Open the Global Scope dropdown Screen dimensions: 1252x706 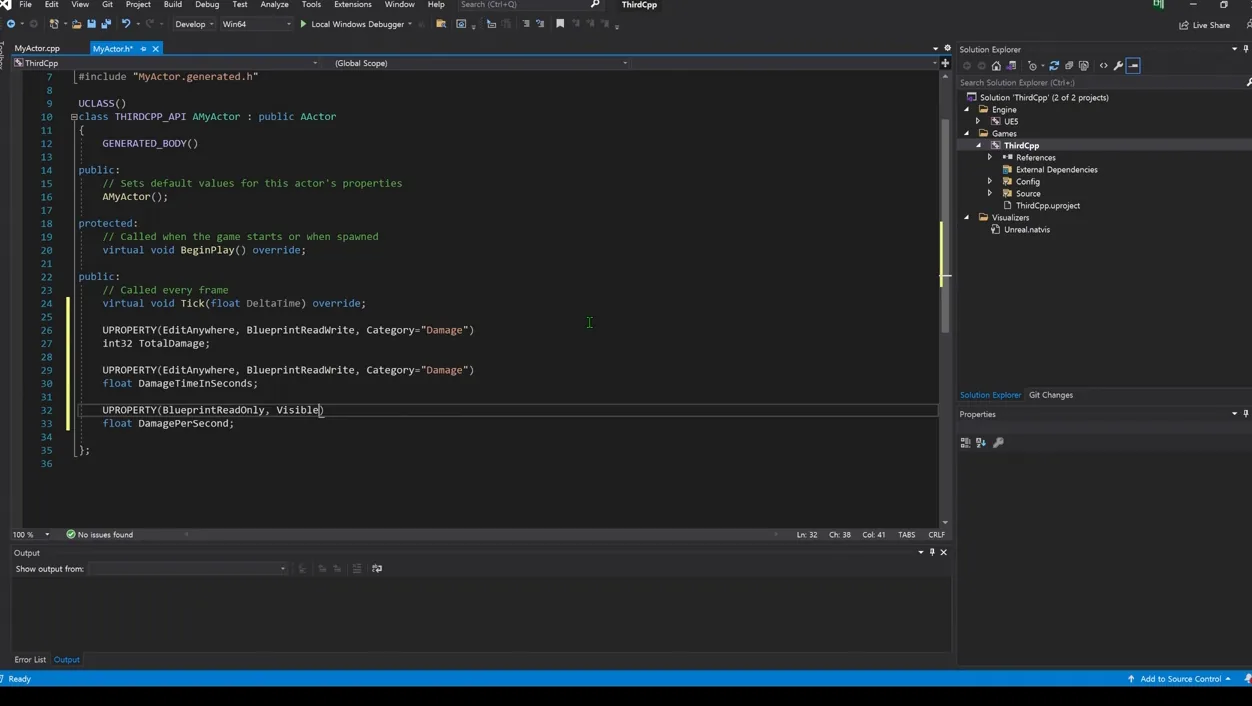click(480, 63)
